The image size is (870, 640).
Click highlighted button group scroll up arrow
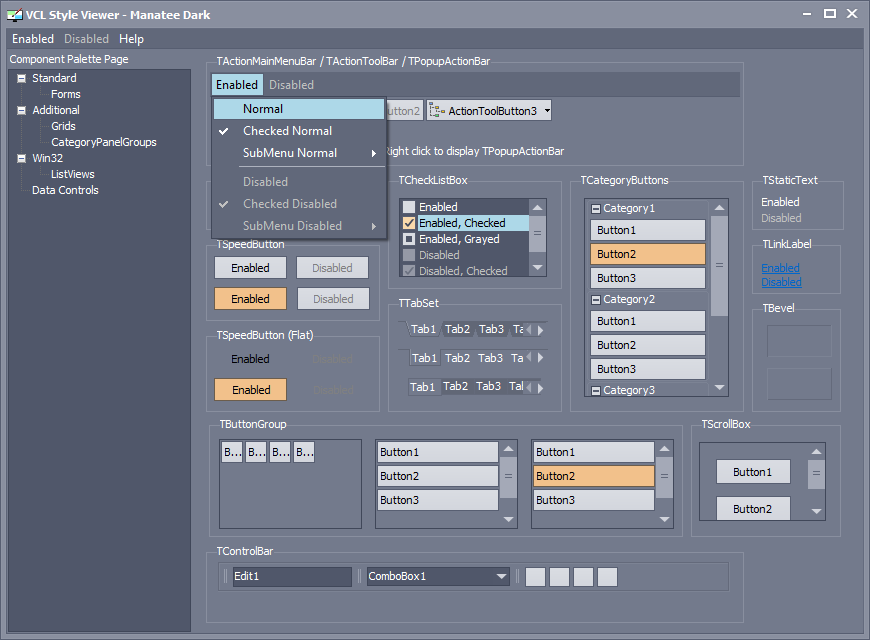(x=664, y=448)
